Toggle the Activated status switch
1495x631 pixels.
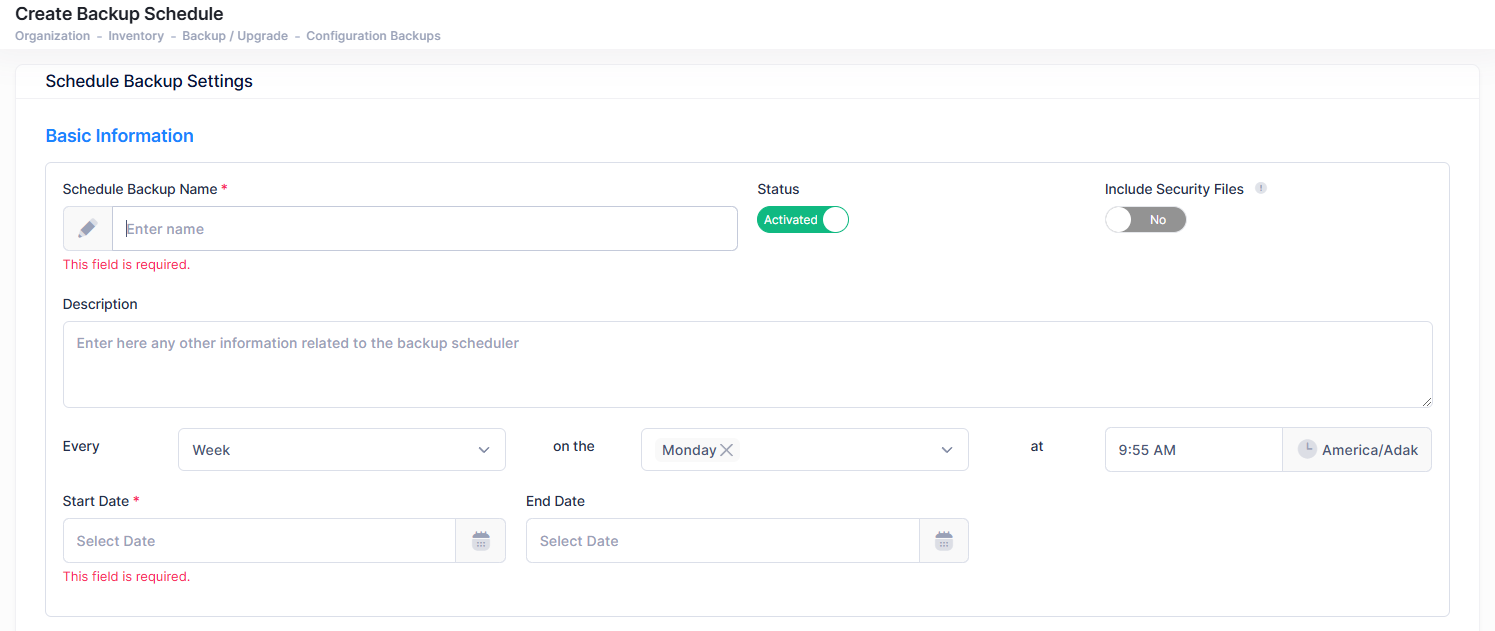coord(802,220)
